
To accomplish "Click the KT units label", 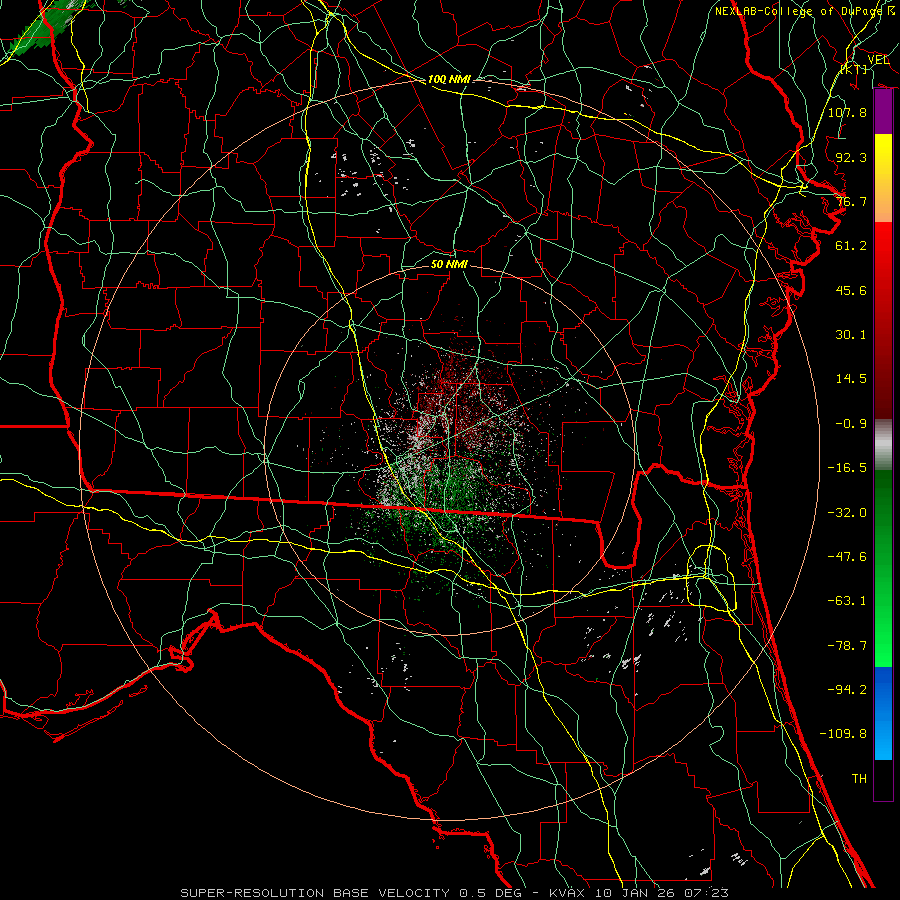I will [854, 69].
